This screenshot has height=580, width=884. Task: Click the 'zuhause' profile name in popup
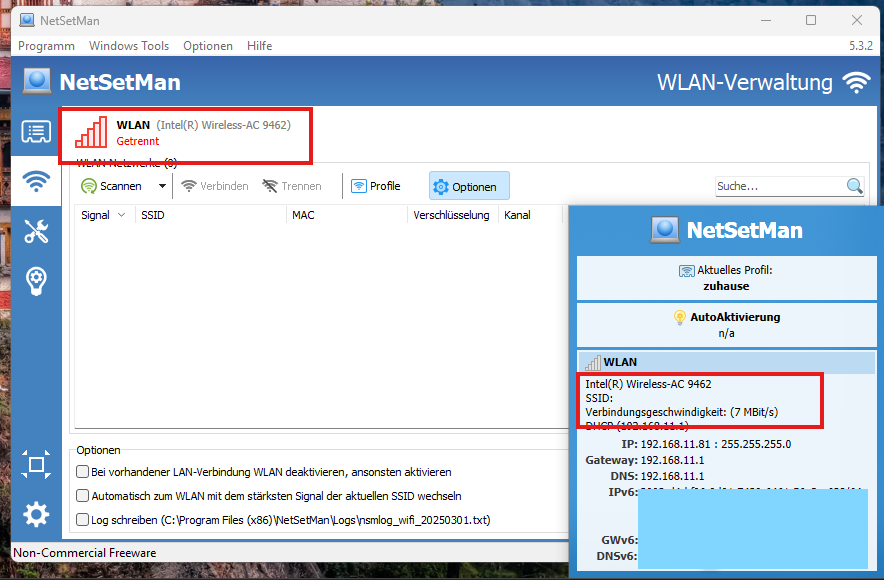click(726, 286)
